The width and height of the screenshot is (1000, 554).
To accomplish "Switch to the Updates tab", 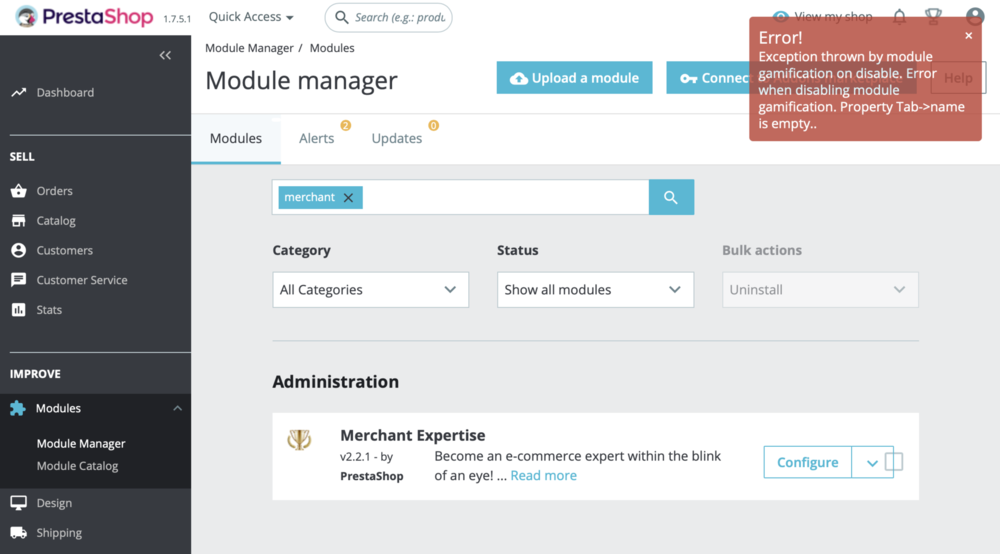I will [x=397, y=139].
